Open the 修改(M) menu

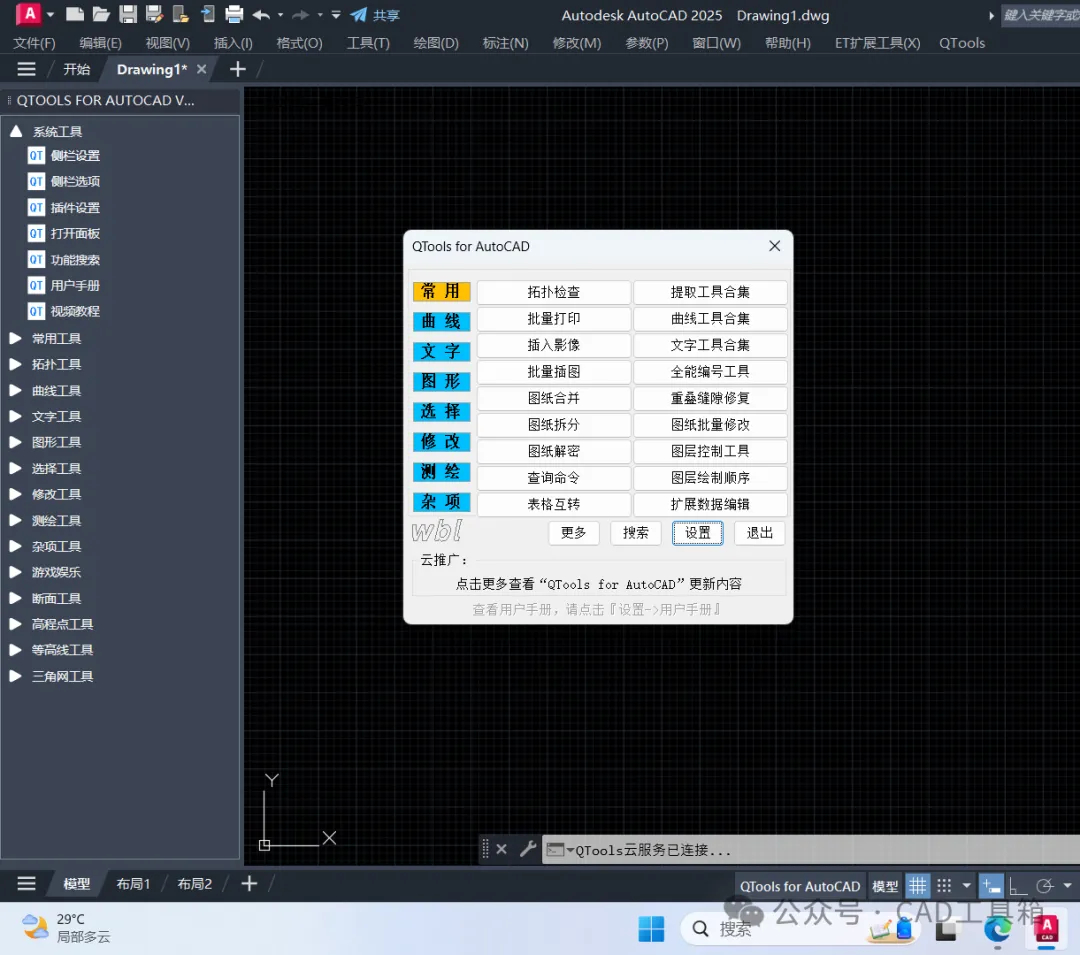click(x=577, y=43)
